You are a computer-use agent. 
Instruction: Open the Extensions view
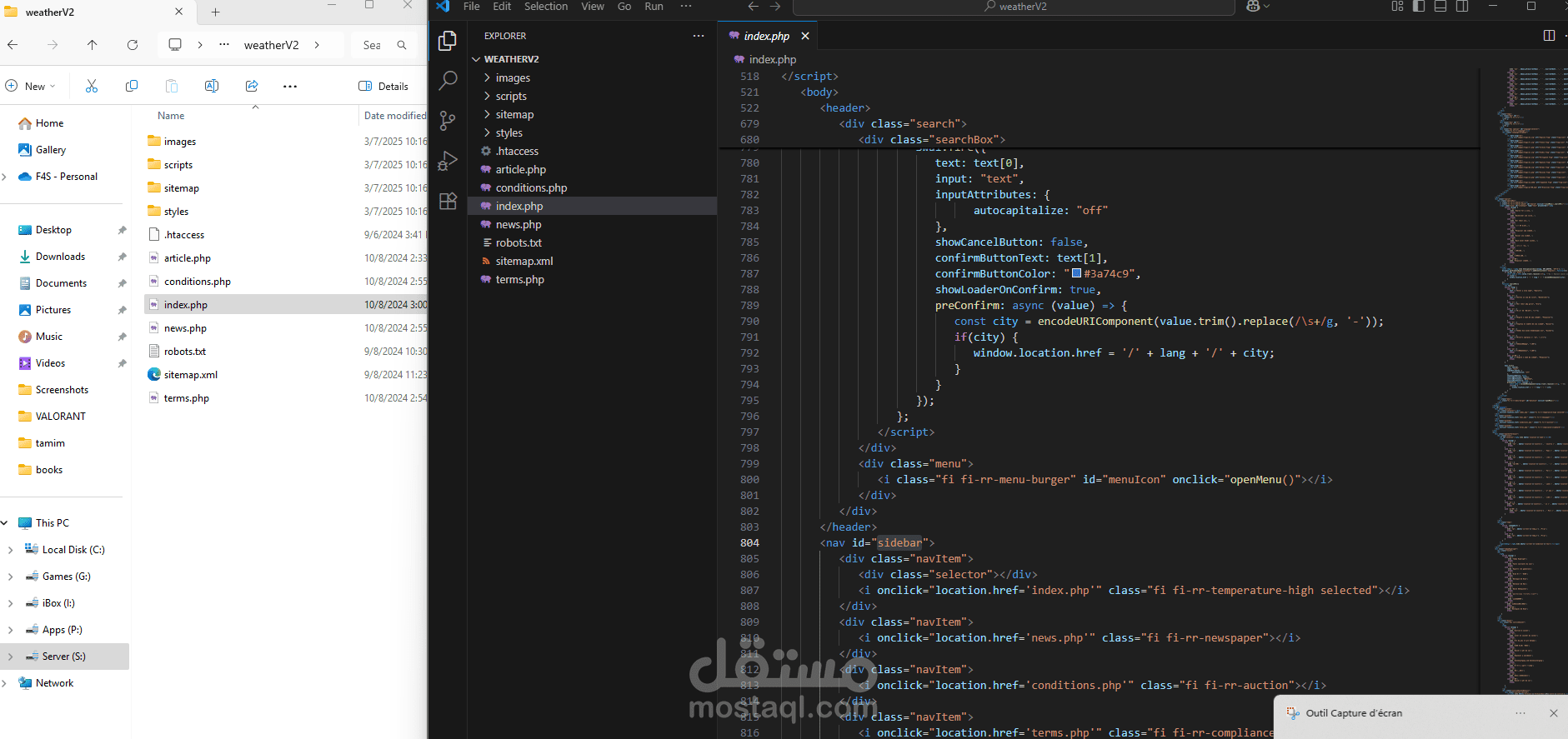pyautogui.click(x=448, y=201)
